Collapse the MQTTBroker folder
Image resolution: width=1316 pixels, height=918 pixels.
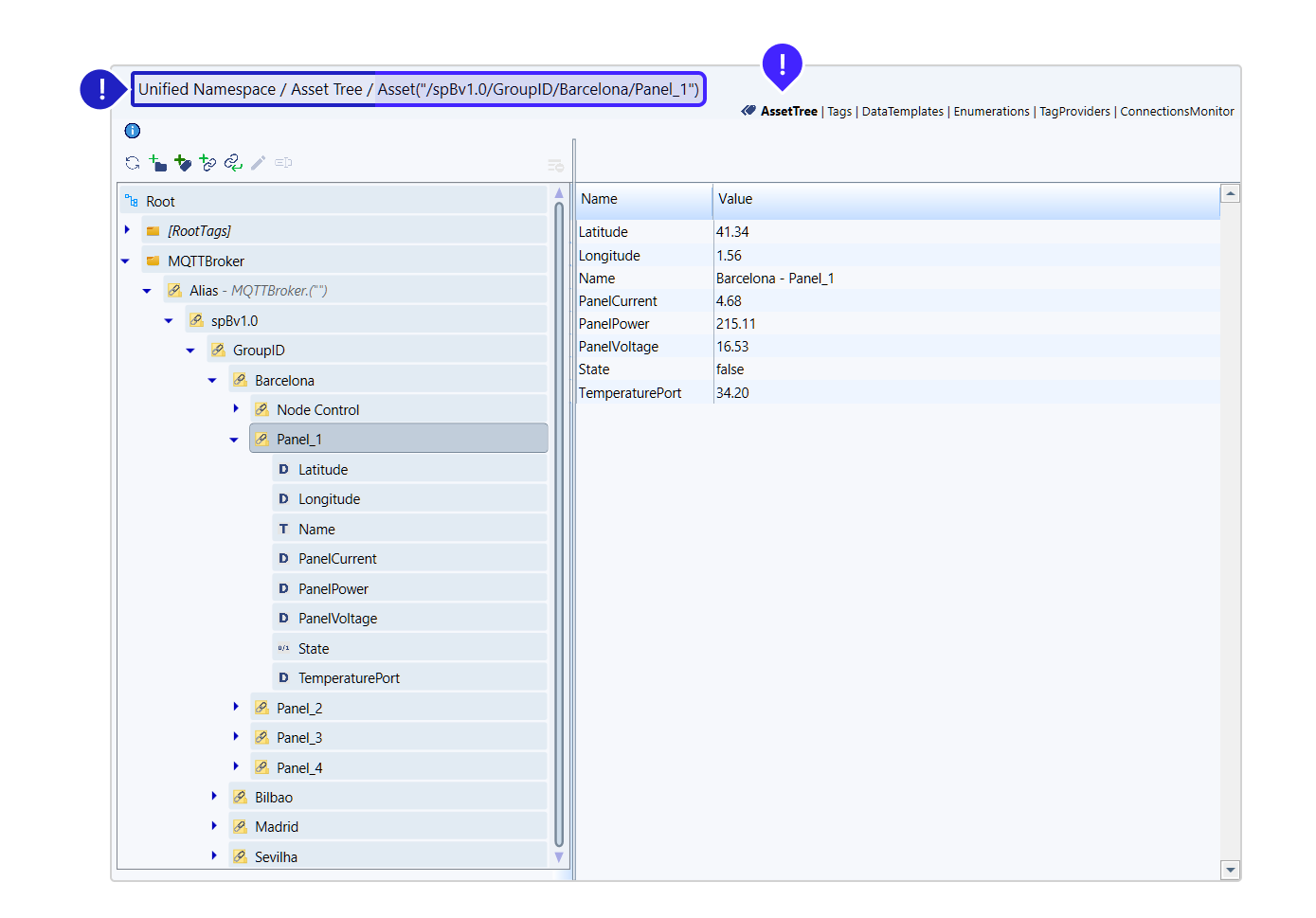point(125,261)
